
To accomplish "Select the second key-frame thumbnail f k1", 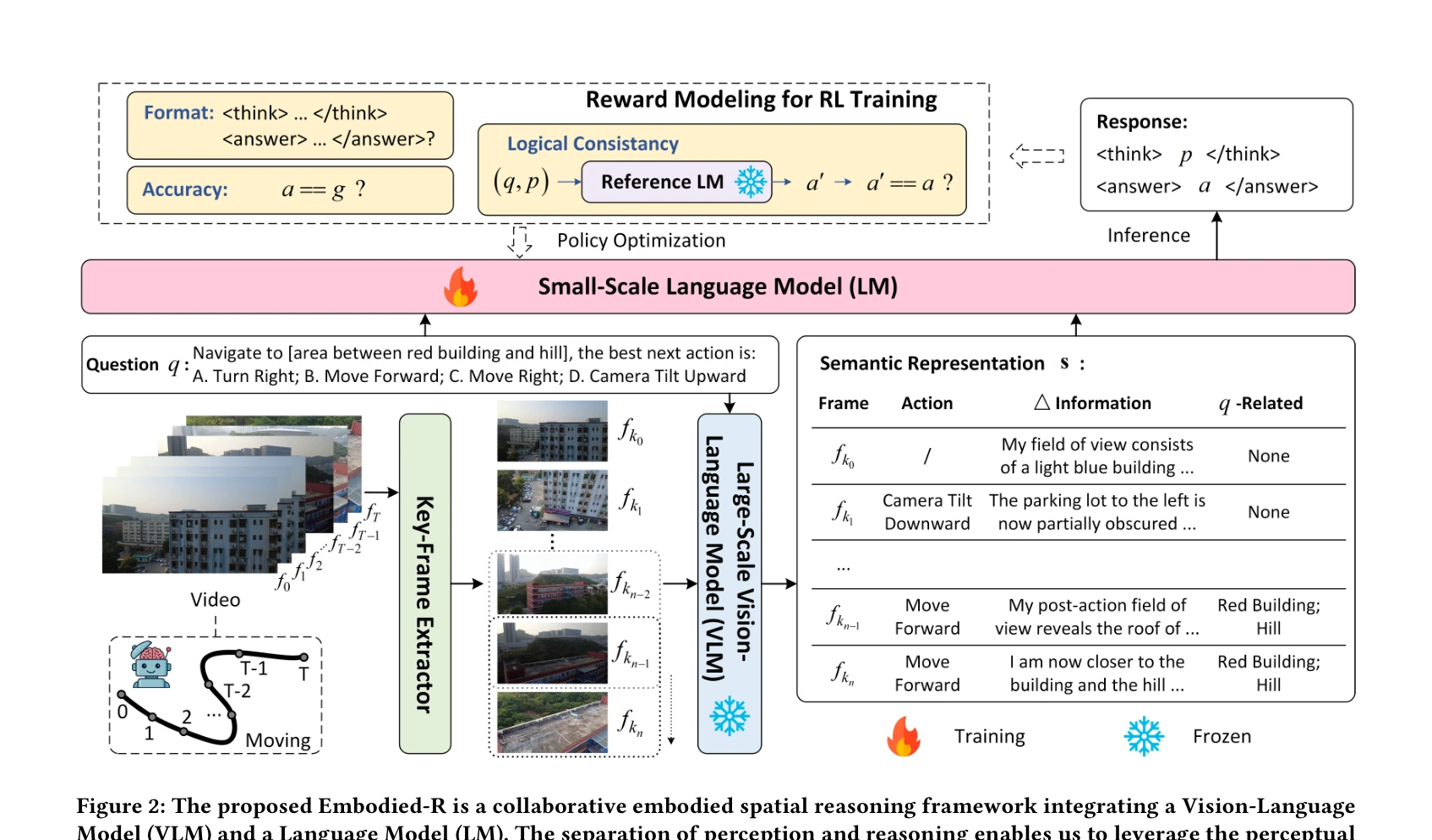I will click(552, 500).
